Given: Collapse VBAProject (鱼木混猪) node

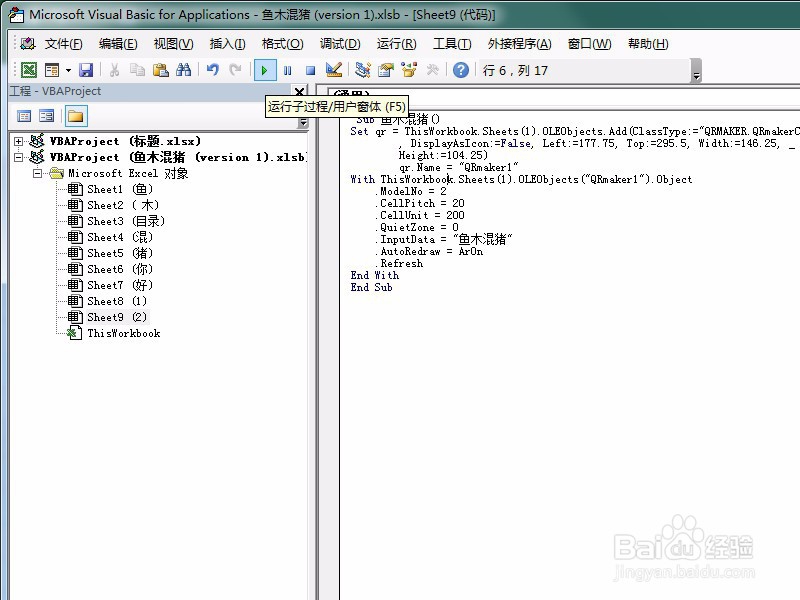Looking at the screenshot, I should tap(18, 157).
